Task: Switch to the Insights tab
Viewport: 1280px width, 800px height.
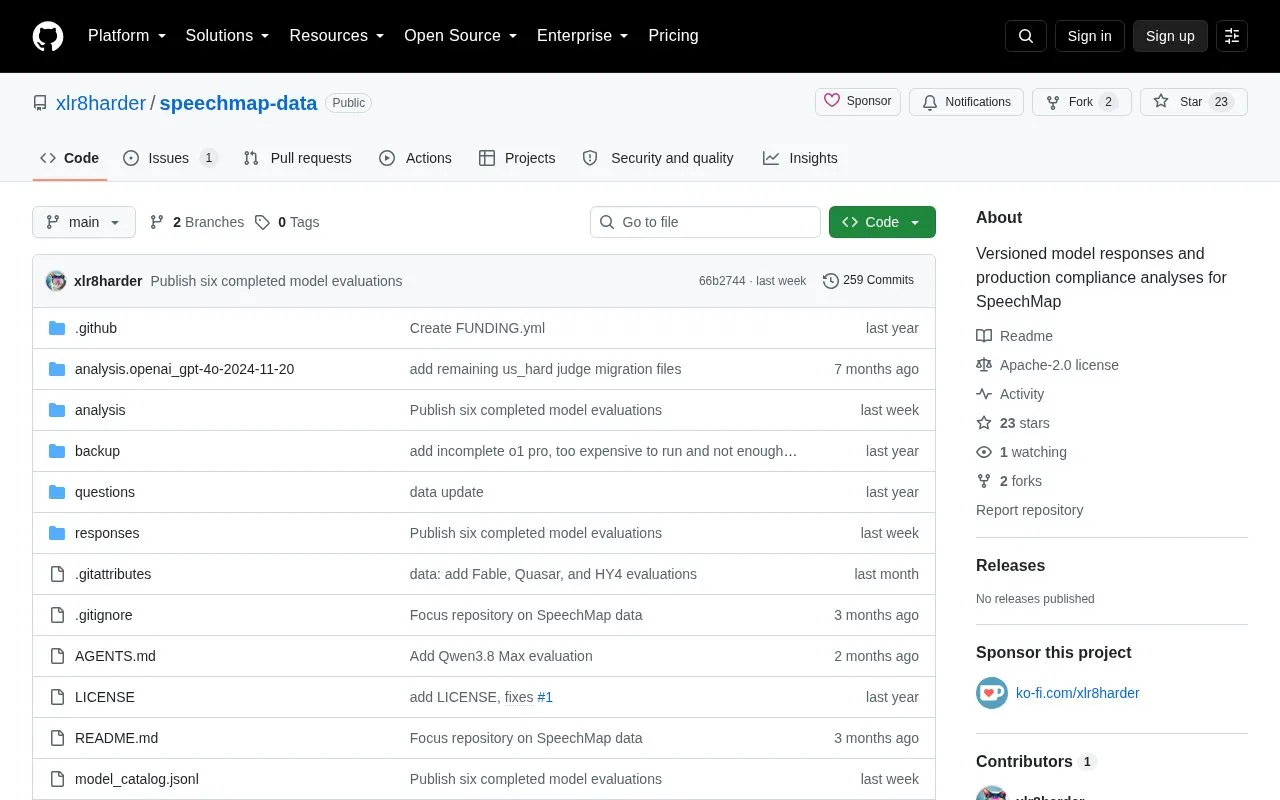Action: click(x=800, y=158)
